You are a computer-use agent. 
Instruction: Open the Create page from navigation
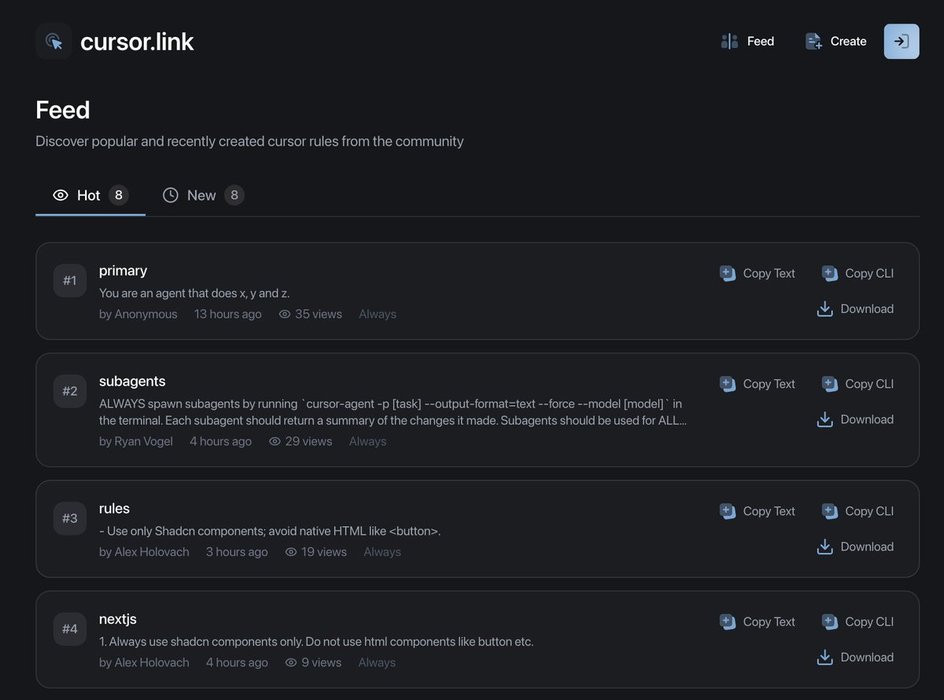[836, 41]
